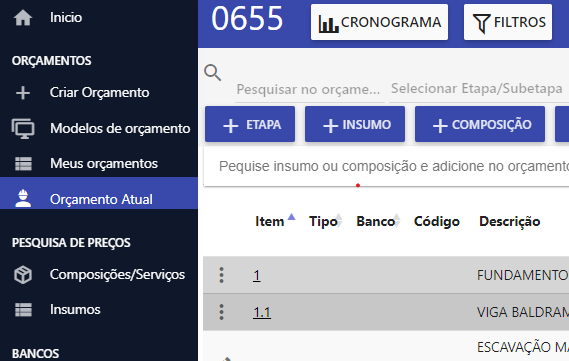Click the Inicio home icon
Viewport: 569px width, 361px height.
(23, 18)
